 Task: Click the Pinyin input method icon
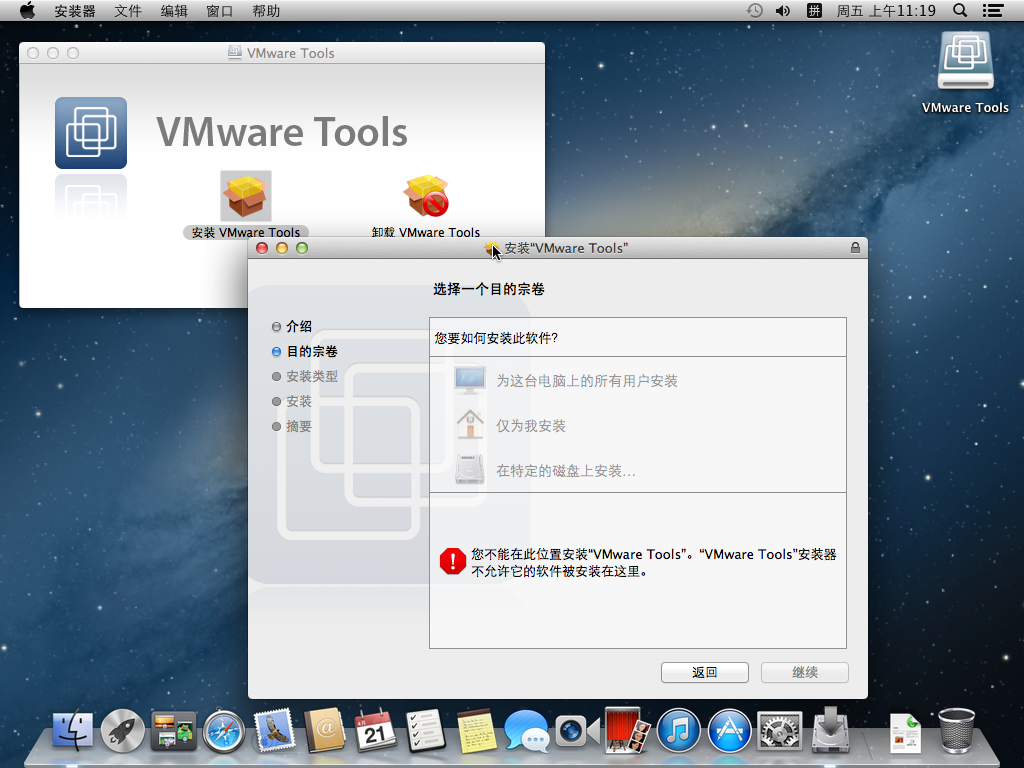pyautogui.click(x=814, y=10)
